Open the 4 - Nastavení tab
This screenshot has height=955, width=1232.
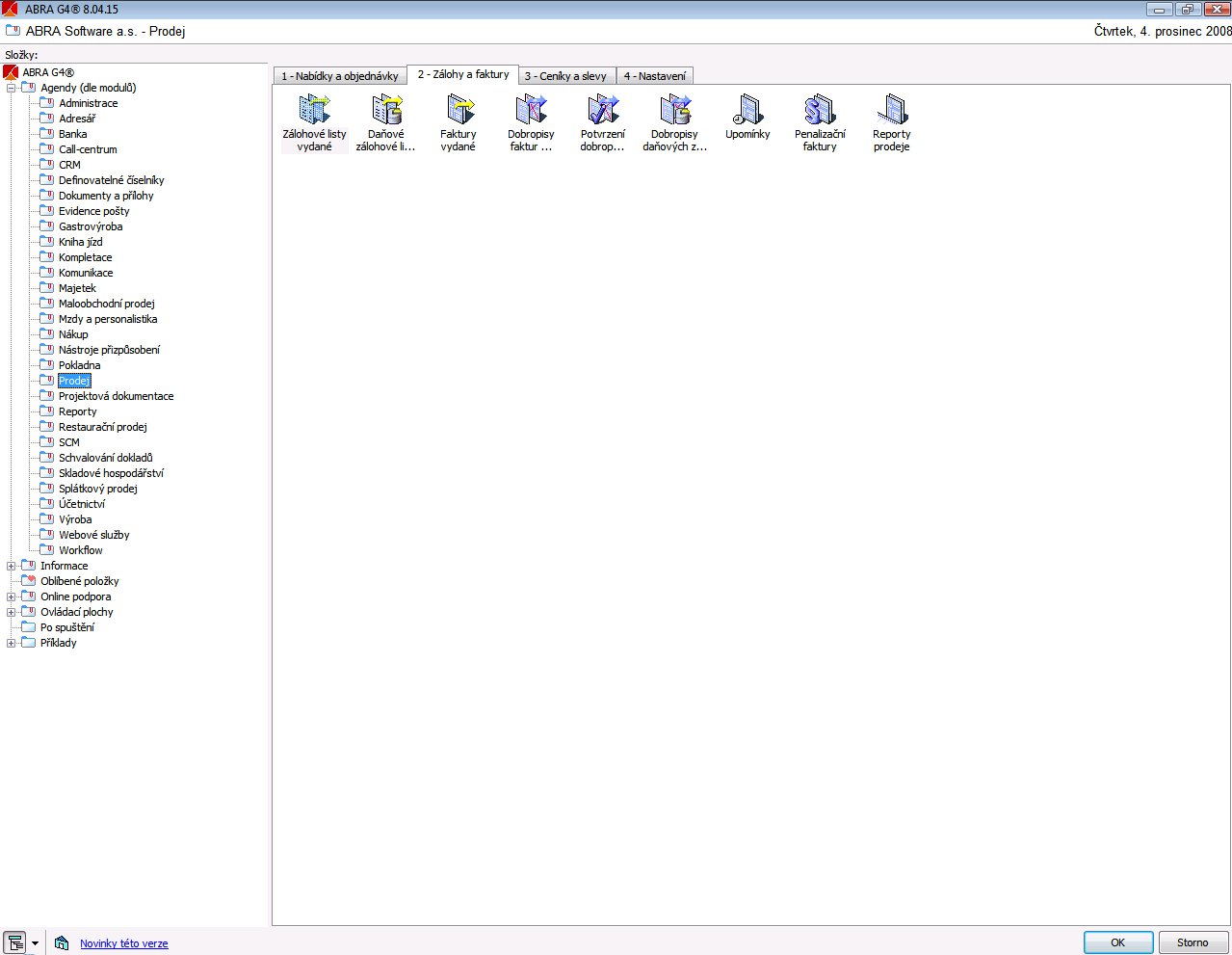tap(655, 76)
